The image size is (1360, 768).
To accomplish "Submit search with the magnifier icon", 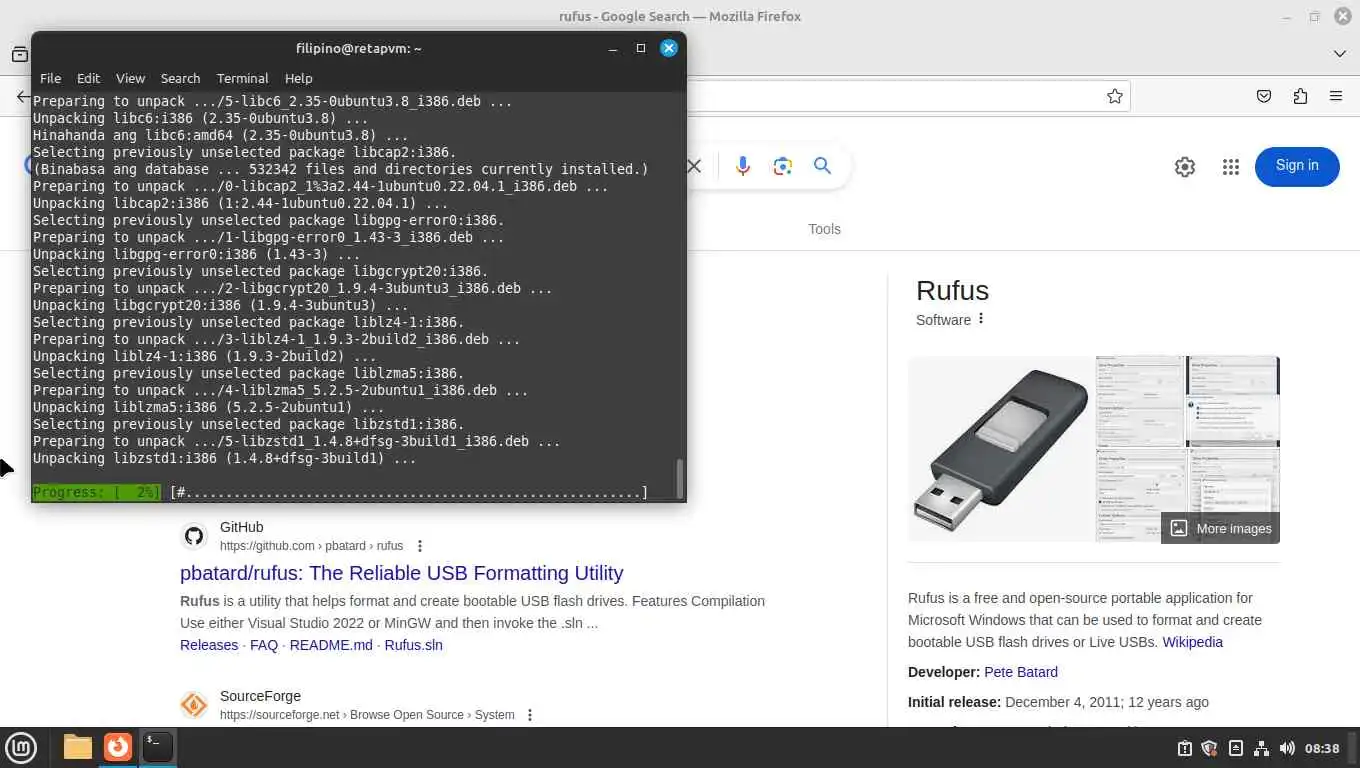I will point(822,166).
